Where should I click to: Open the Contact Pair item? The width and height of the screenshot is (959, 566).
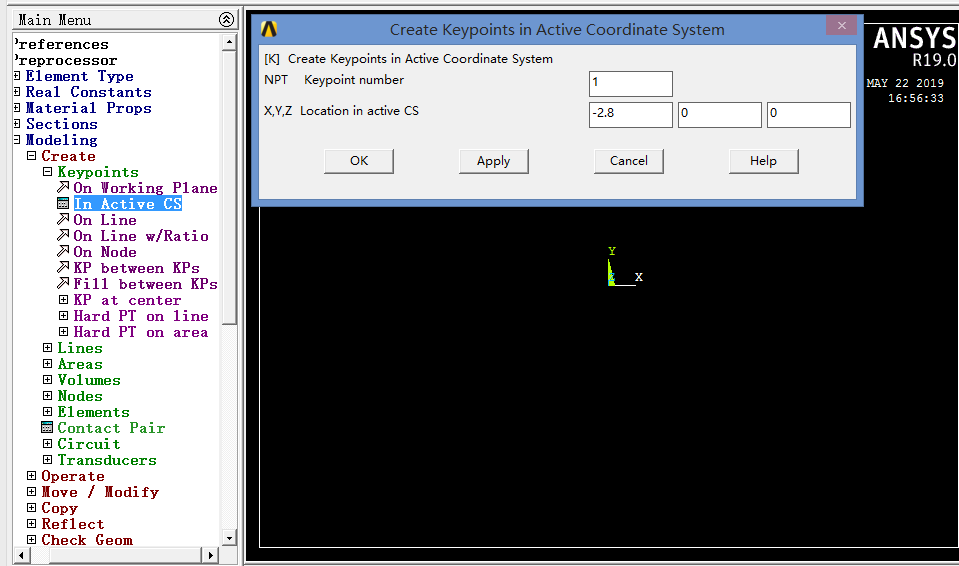111,428
